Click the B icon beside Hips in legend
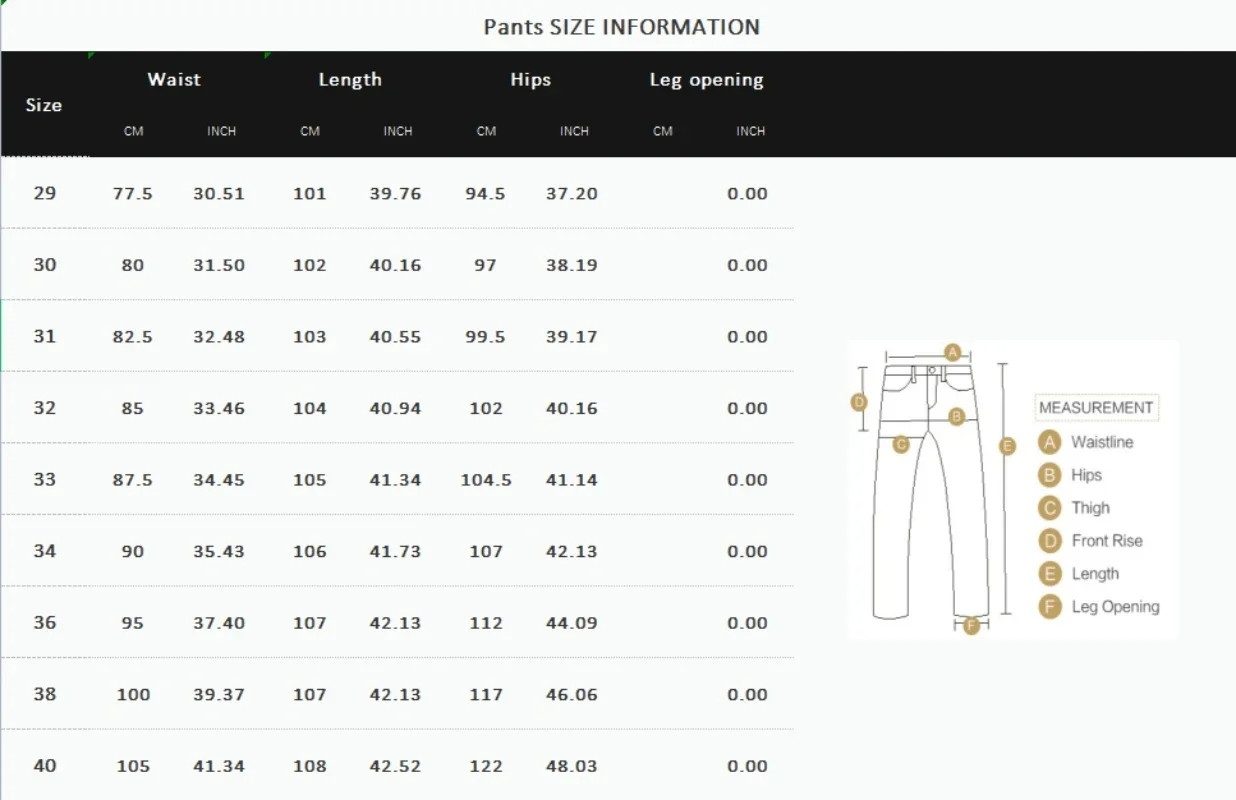Image resolution: width=1236 pixels, height=800 pixels. 1049,475
